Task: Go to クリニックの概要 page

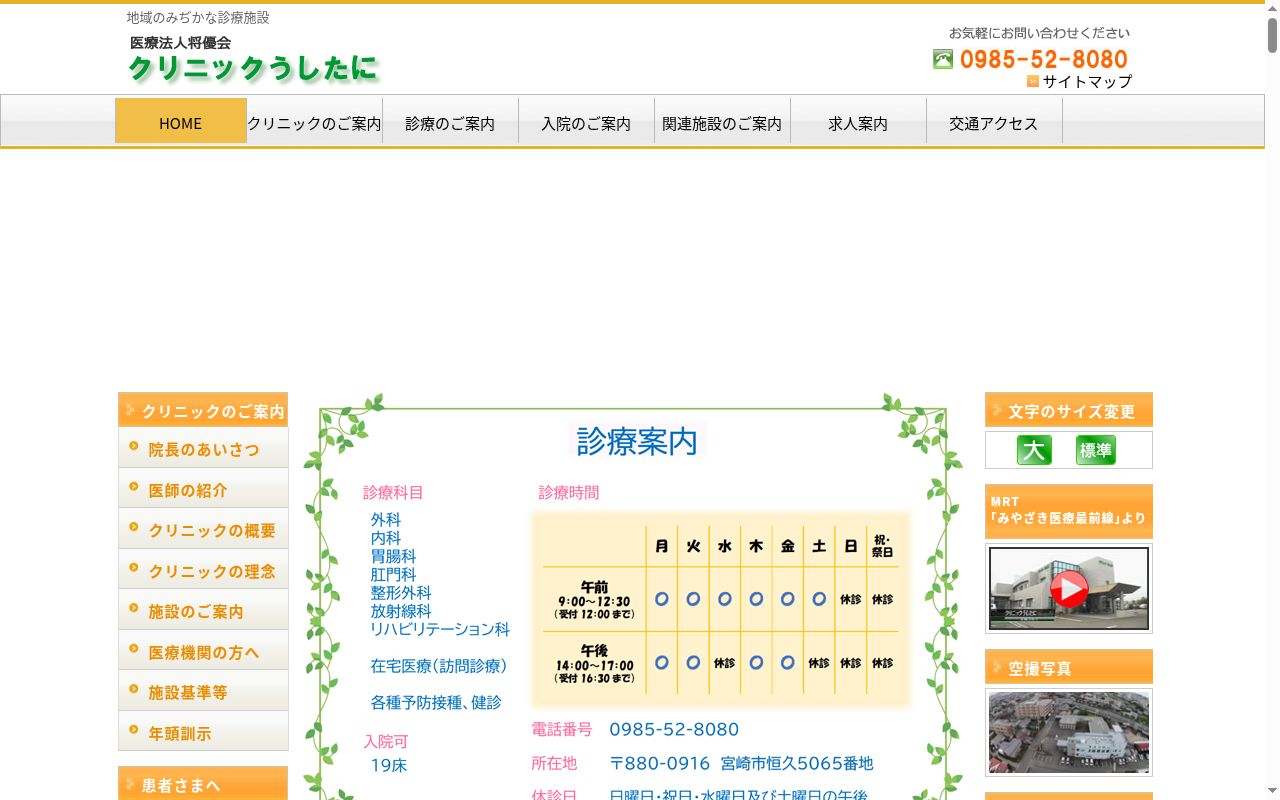Action: 203,530
